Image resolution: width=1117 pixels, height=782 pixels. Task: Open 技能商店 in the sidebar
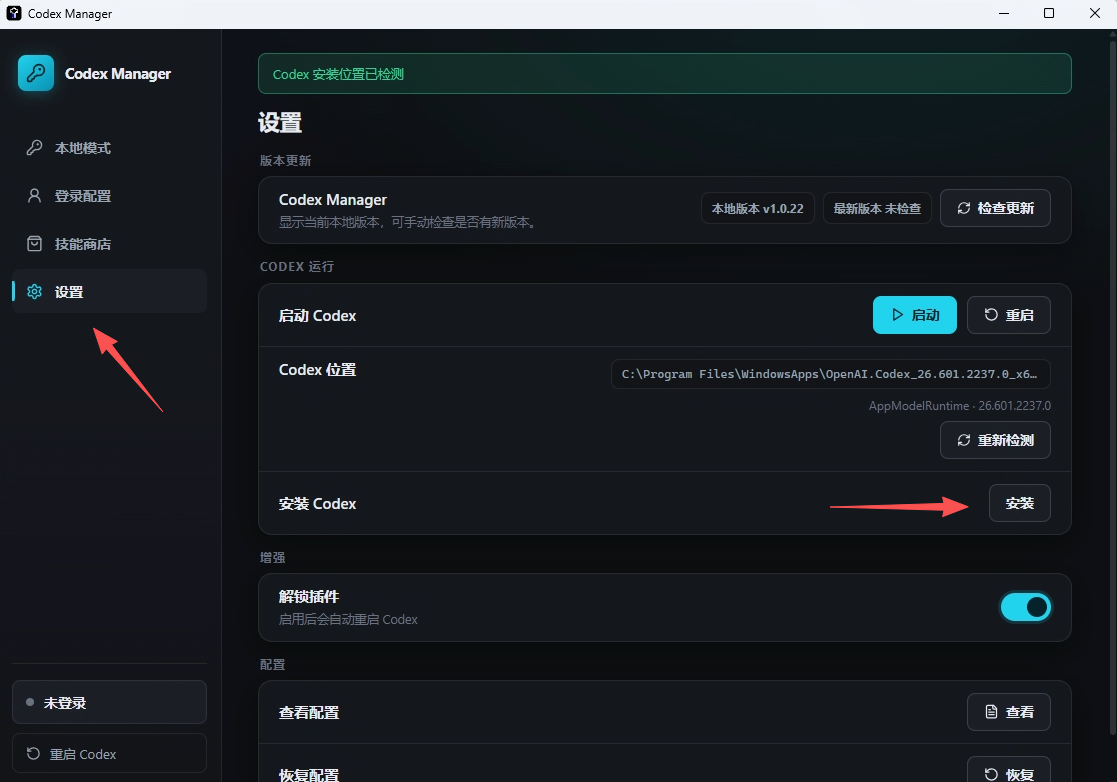(109, 244)
